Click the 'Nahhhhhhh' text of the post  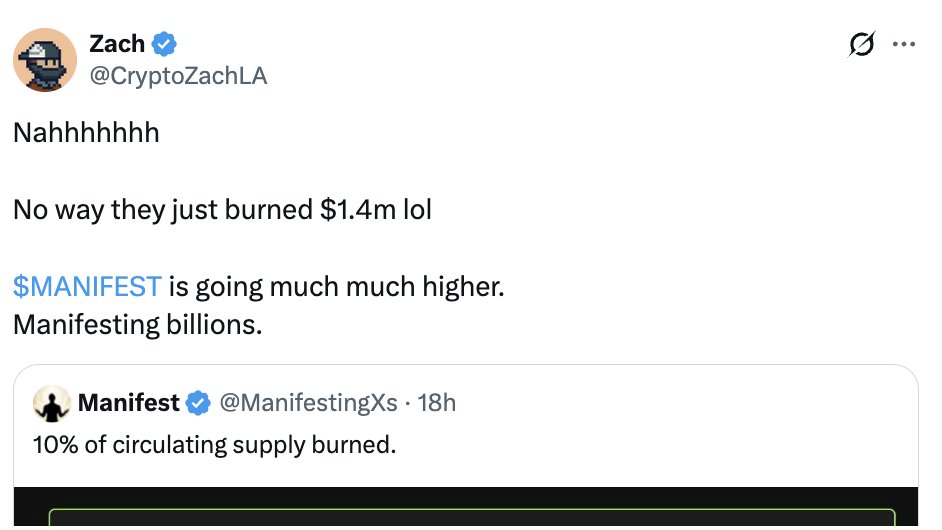87,133
